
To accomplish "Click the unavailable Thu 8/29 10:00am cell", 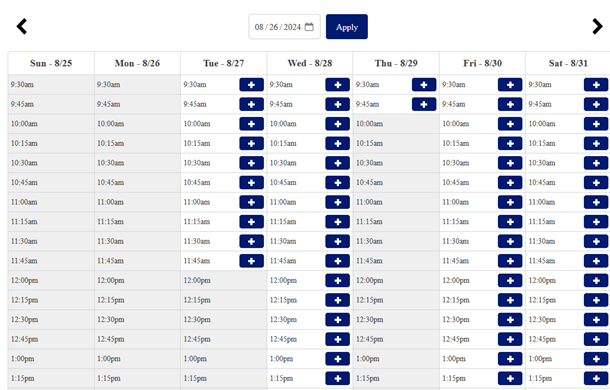I will (396, 124).
